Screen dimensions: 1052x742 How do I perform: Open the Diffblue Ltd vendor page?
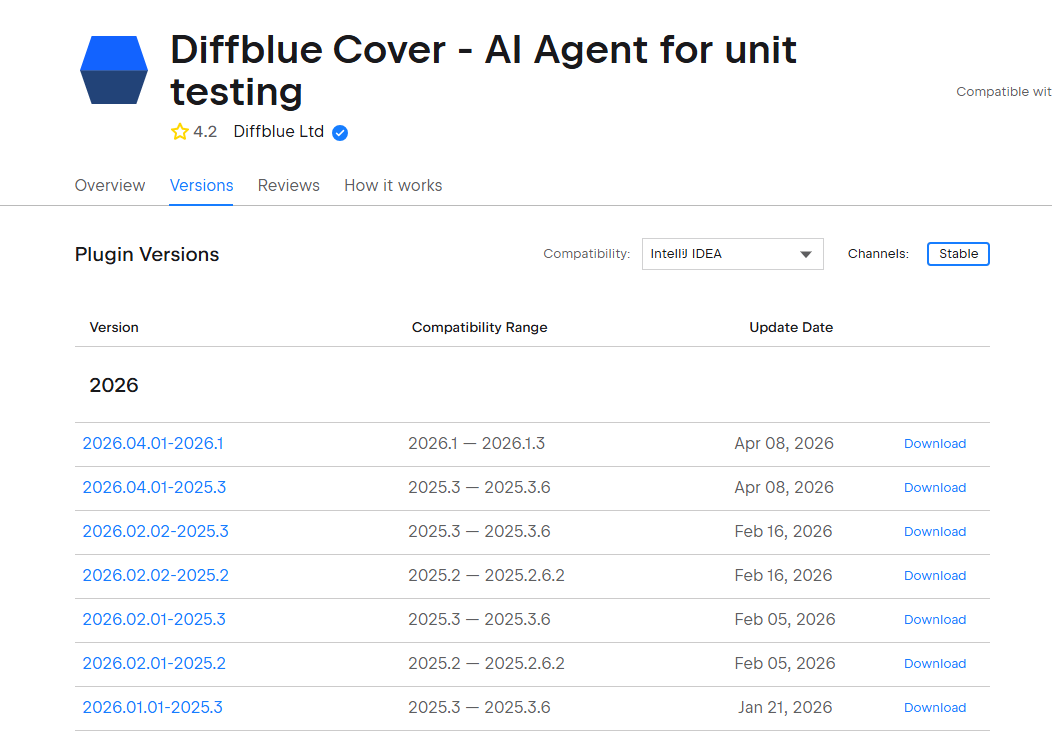278,131
